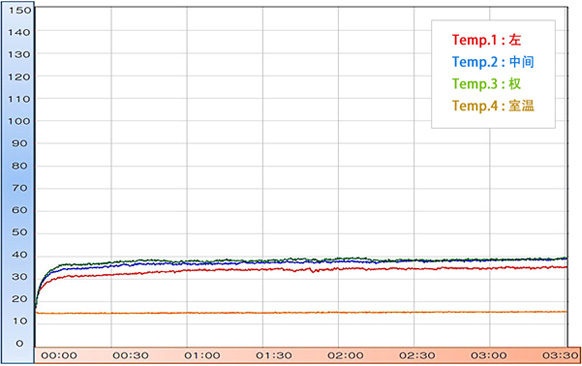Click the 150 y-axis label
The width and height of the screenshot is (582, 366).
tap(20, 10)
